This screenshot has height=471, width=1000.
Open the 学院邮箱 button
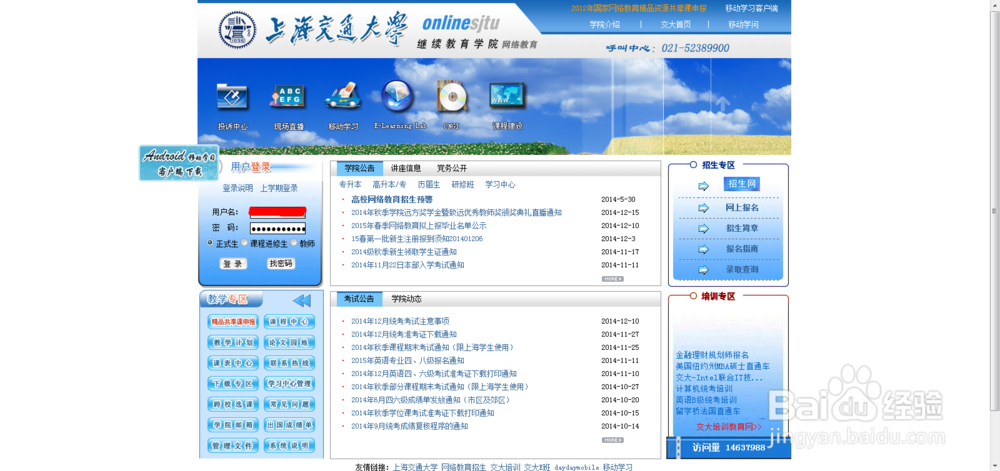(233, 425)
